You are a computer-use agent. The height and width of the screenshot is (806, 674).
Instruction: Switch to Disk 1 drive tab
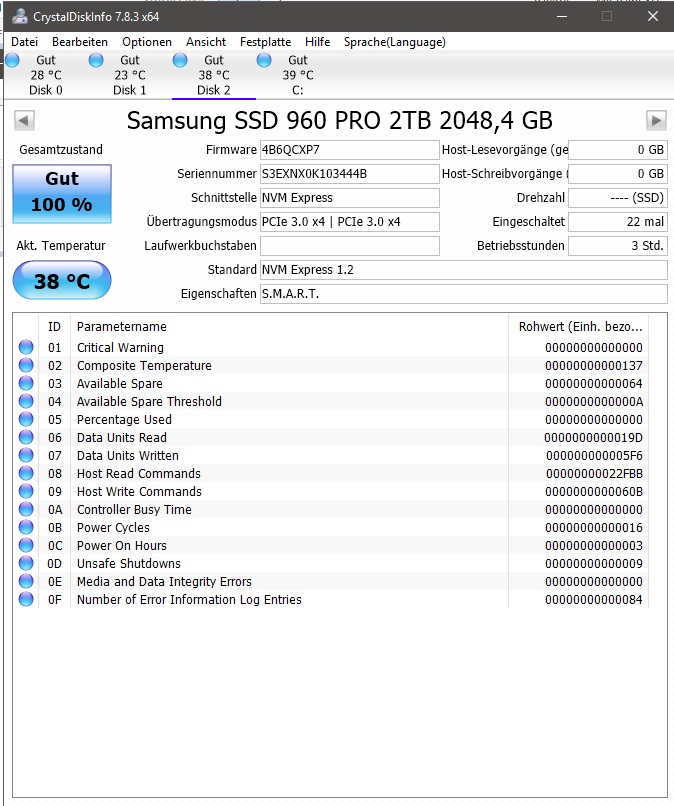[x=130, y=75]
